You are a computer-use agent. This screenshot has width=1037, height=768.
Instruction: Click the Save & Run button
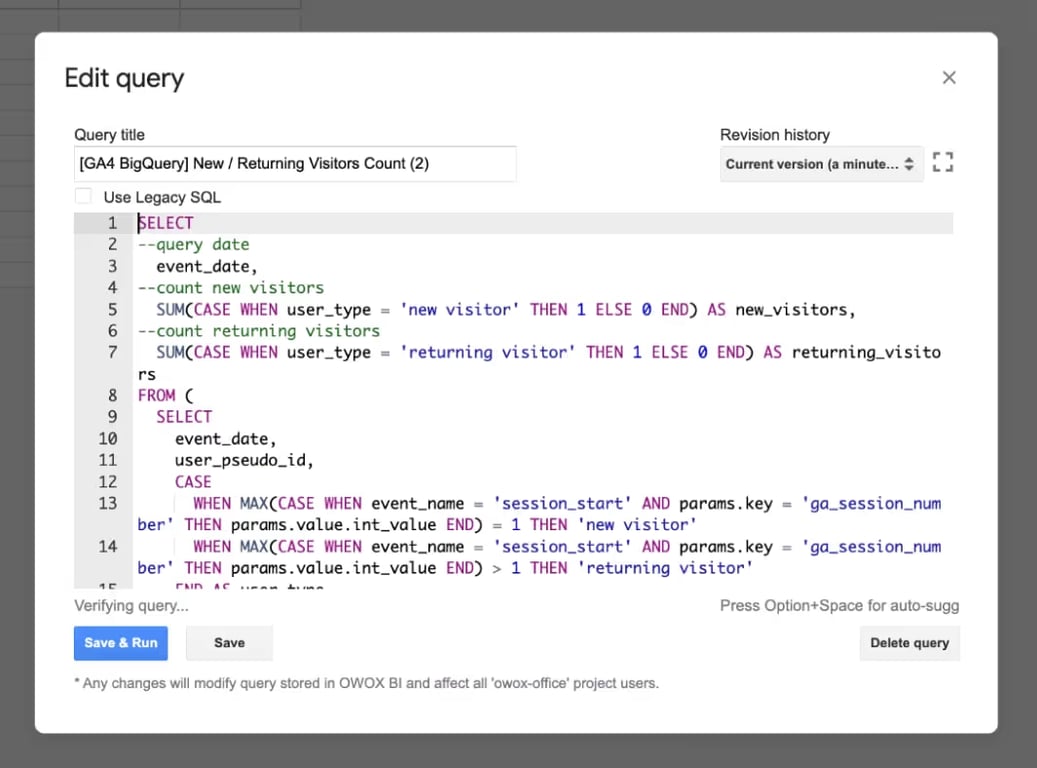pos(120,643)
